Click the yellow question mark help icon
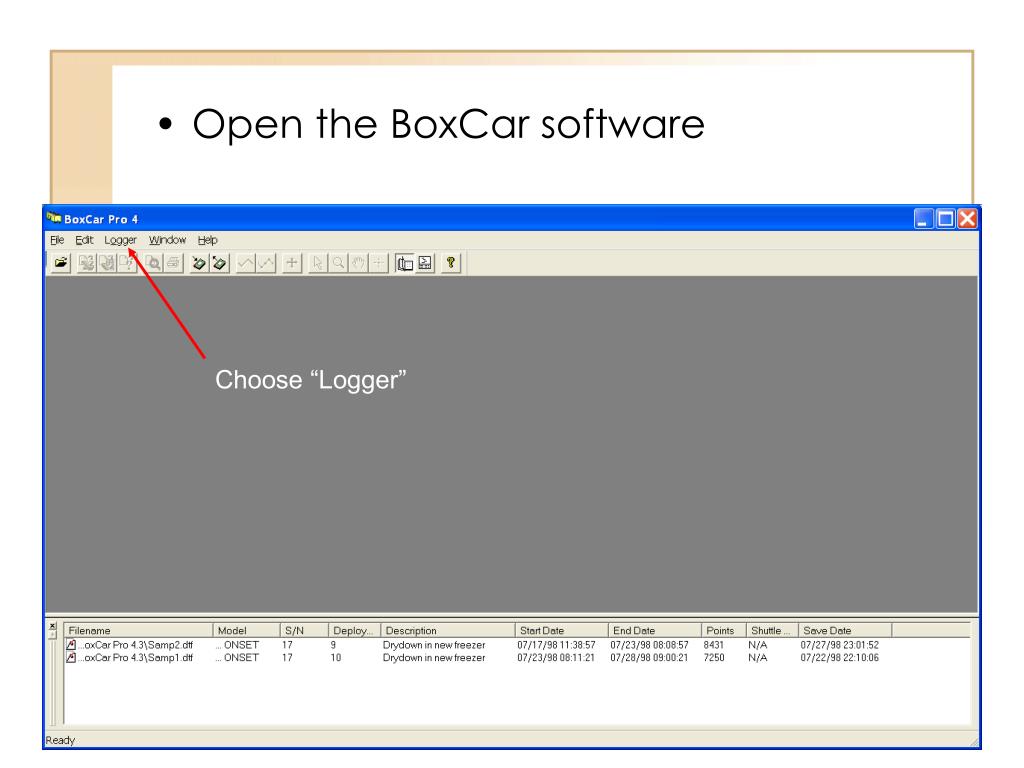1024x768 pixels. coord(451,263)
